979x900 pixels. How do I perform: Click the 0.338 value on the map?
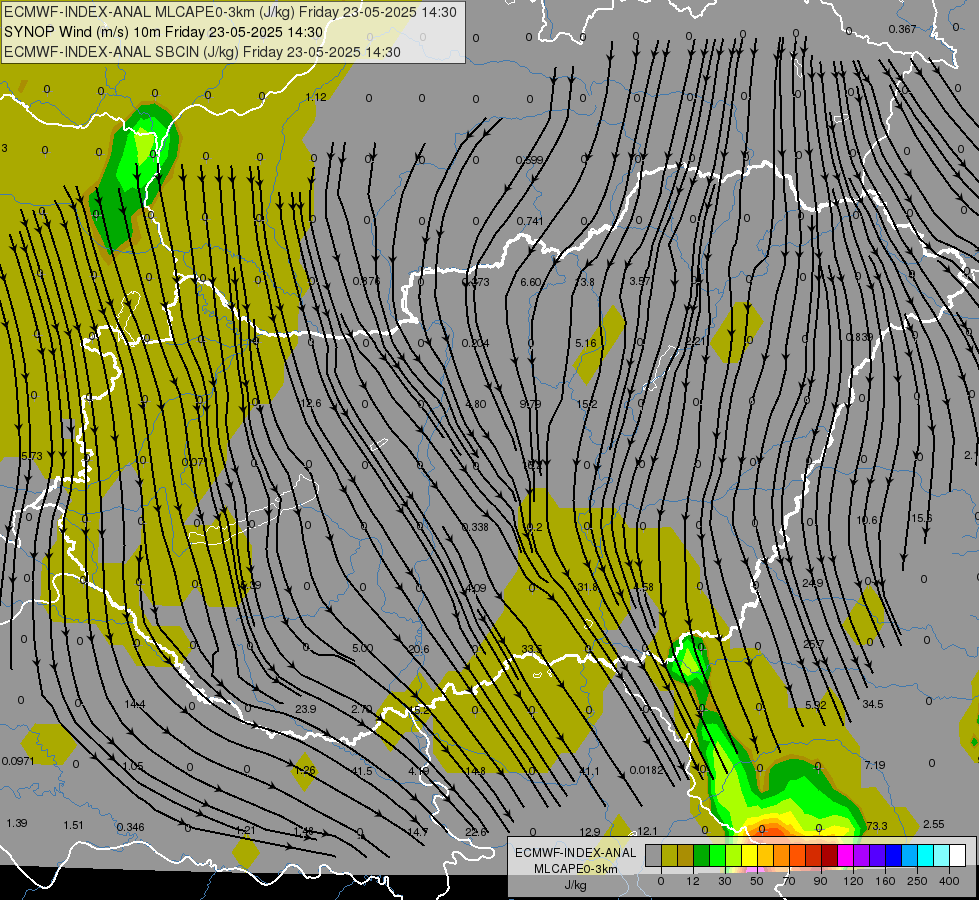[475, 527]
